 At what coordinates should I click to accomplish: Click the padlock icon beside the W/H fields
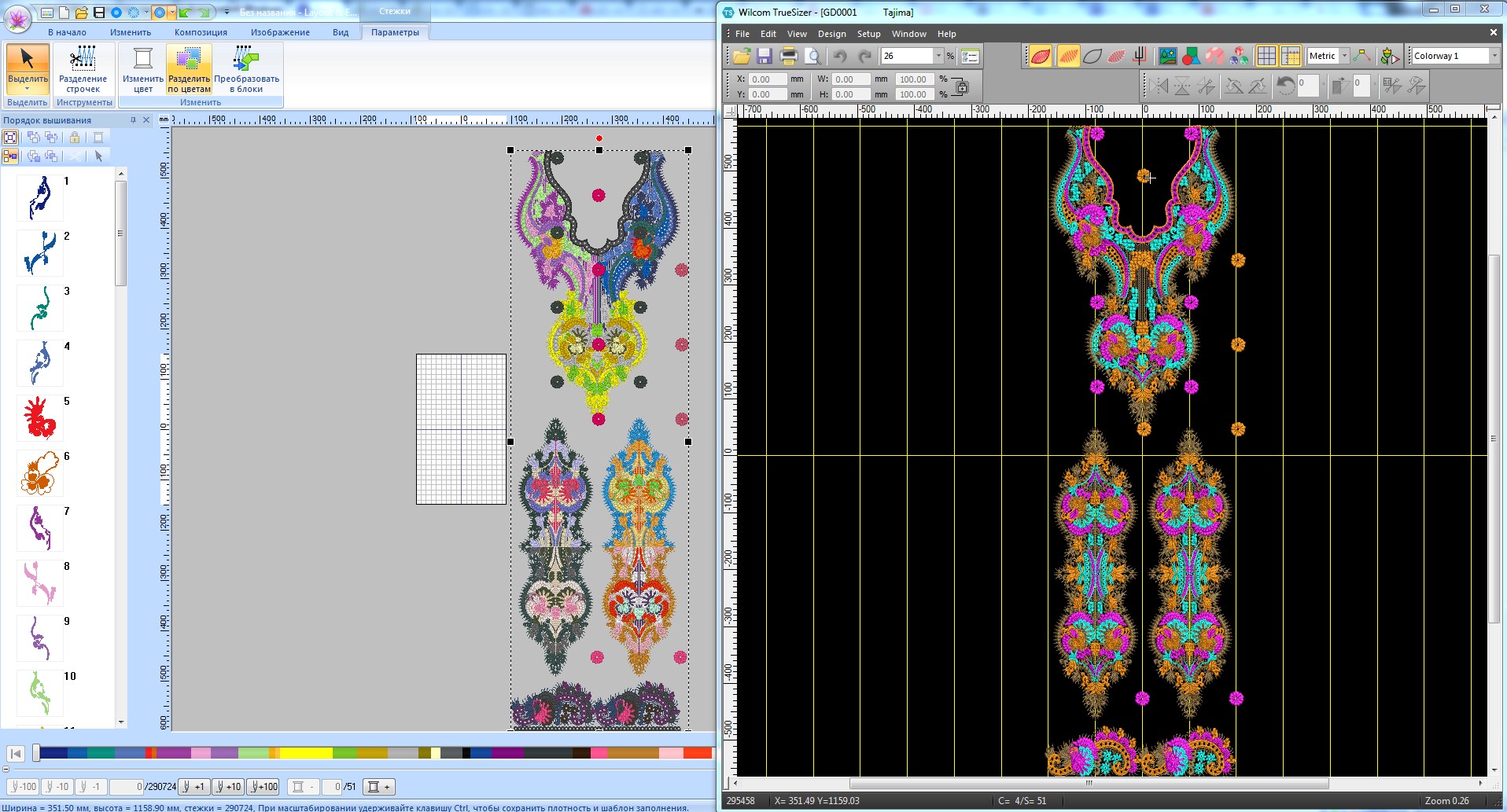(961, 86)
